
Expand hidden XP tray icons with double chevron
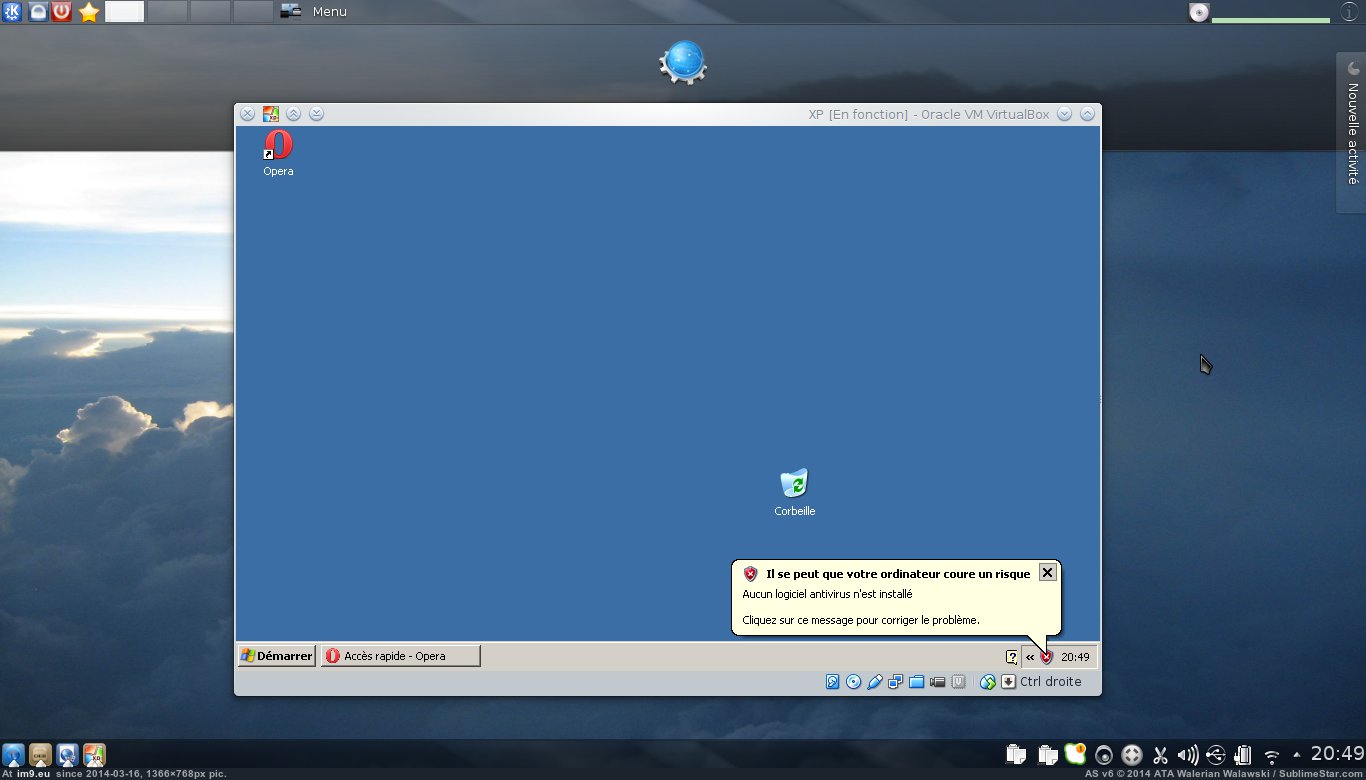pyautogui.click(x=1030, y=657)
